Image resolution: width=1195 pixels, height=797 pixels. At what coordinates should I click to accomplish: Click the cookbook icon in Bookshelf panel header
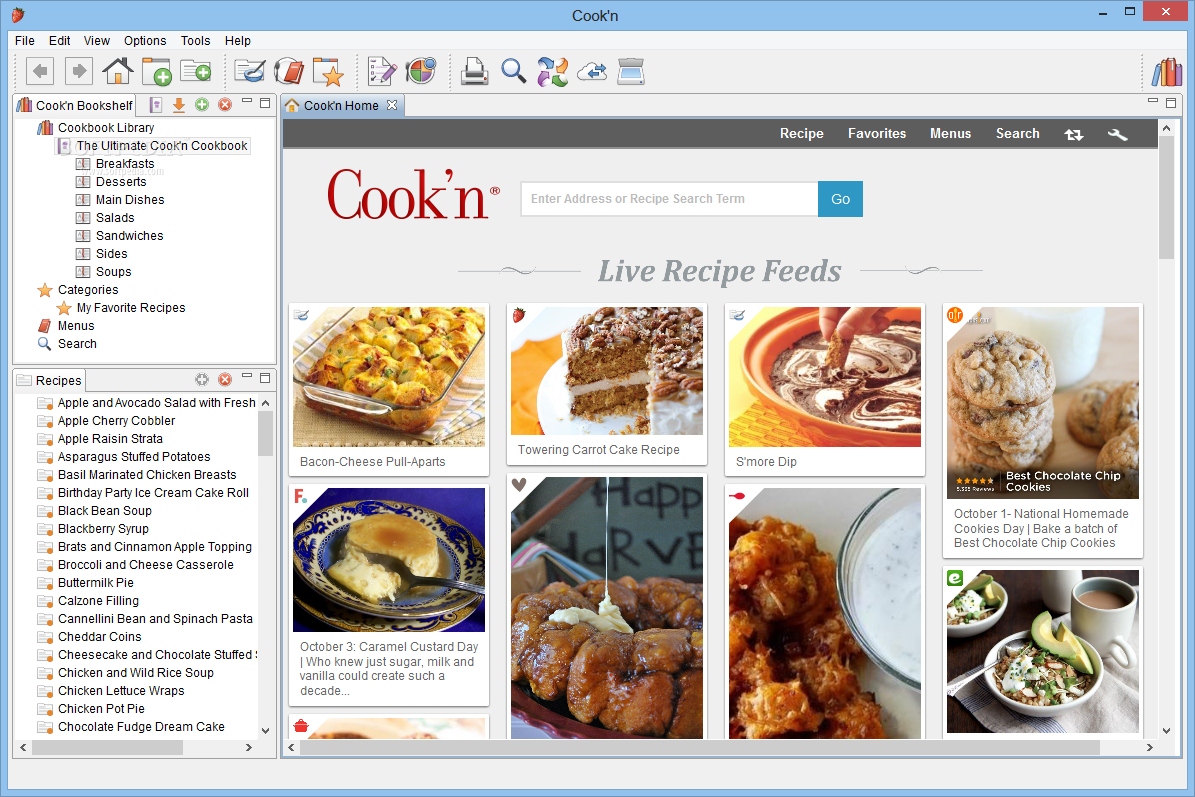(155, 104)
